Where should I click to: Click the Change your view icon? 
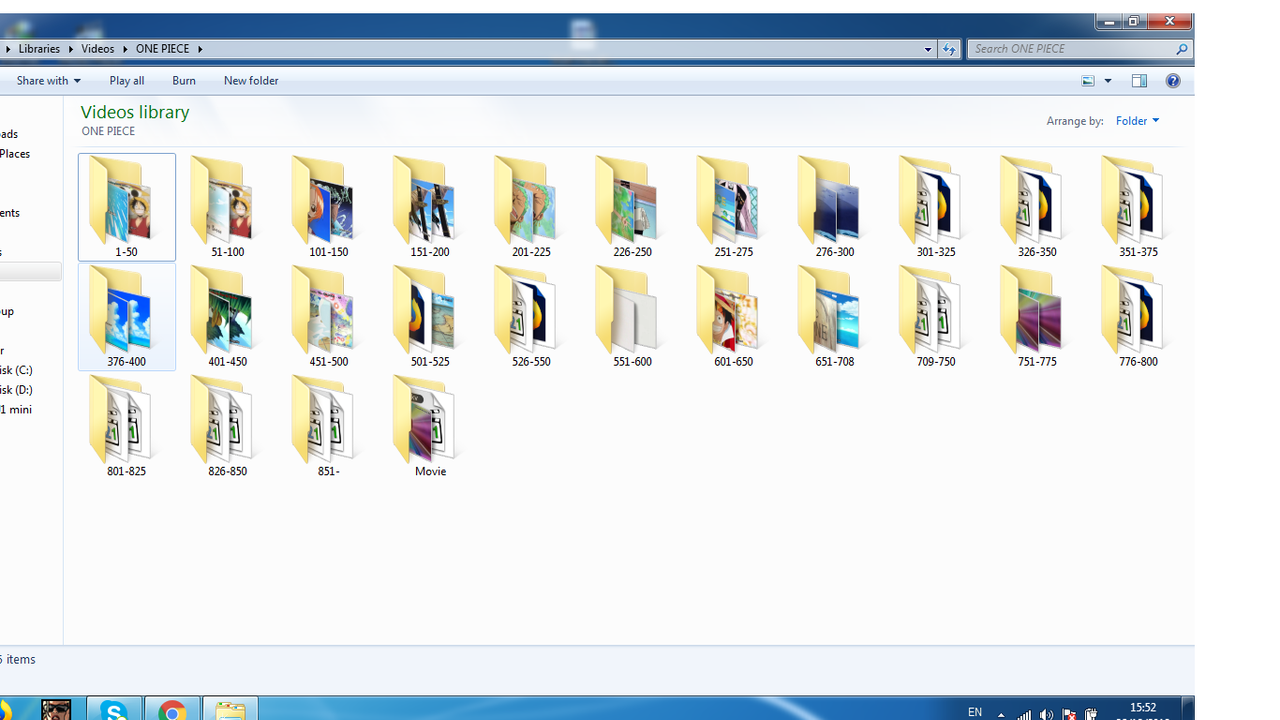click(1089, 81)
